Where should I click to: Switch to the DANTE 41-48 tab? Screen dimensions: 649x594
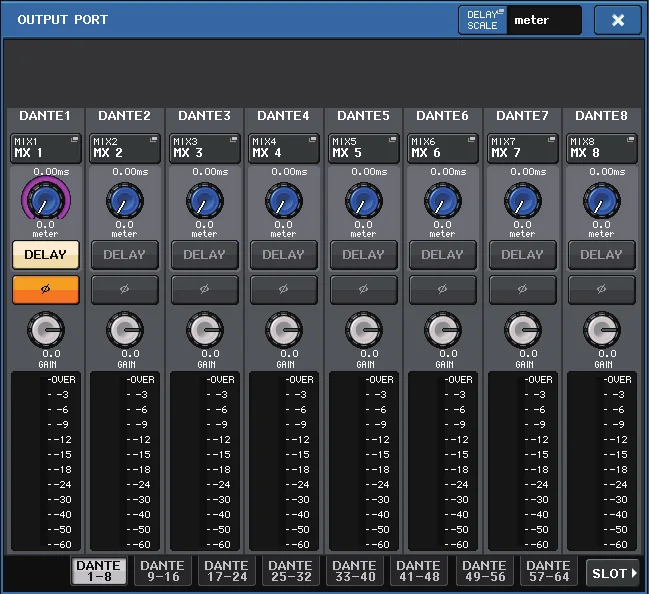[x=419, y=571]
